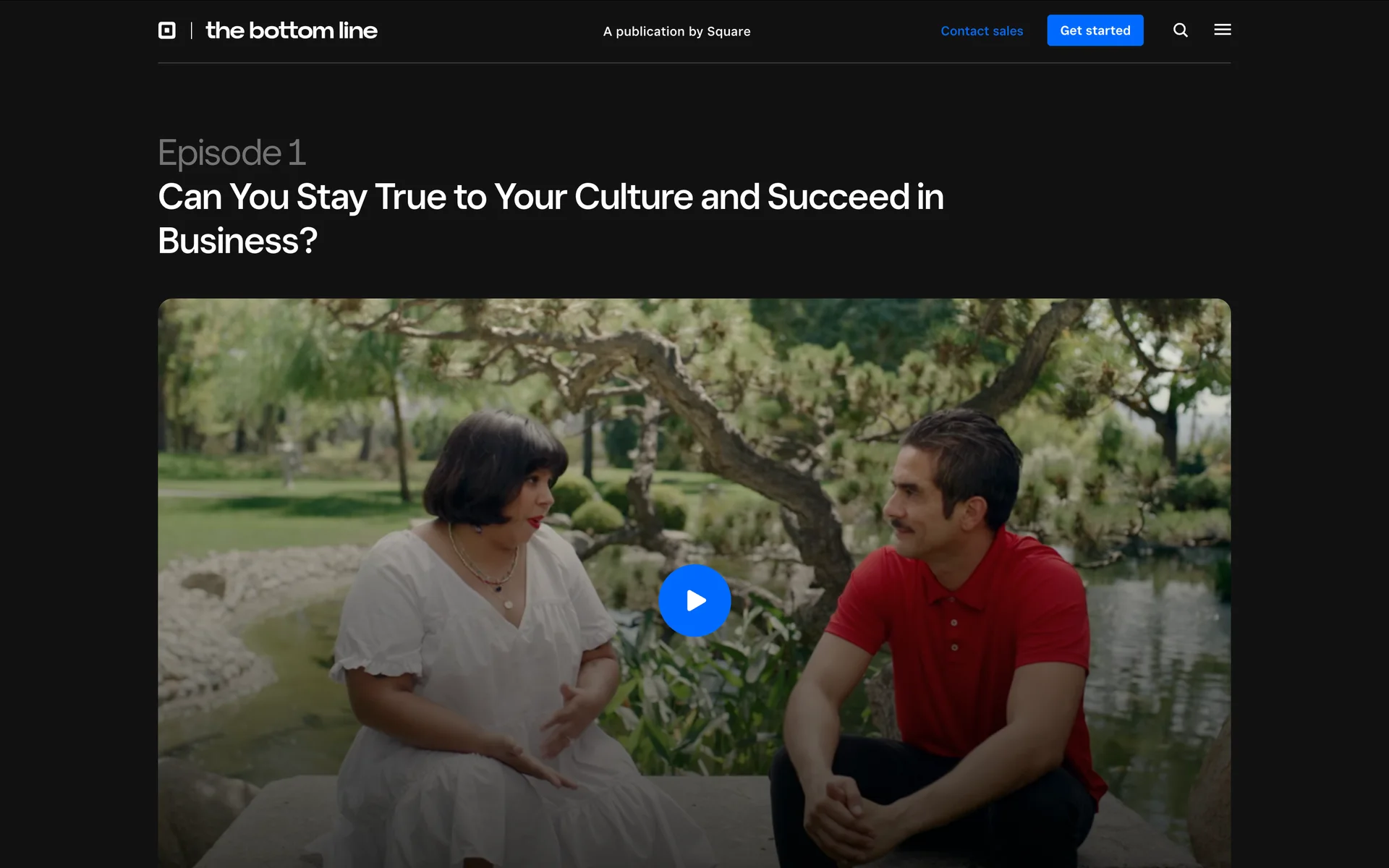Open the bottom line wordmark homepage
The width and height of the screenshot is (1389, 868).
292,30
